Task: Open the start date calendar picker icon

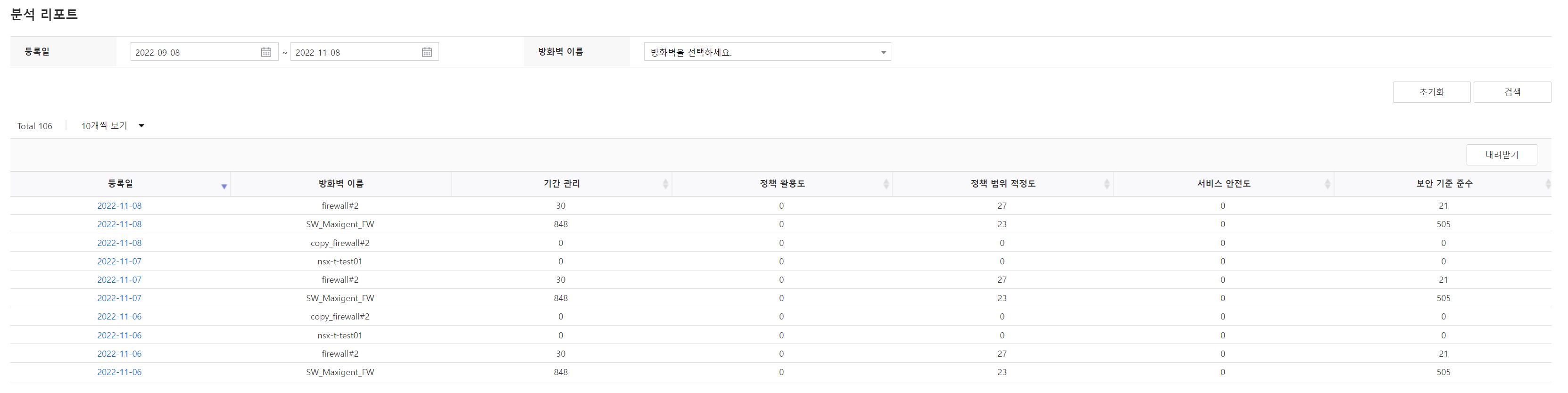Action: tap(266, 52)
